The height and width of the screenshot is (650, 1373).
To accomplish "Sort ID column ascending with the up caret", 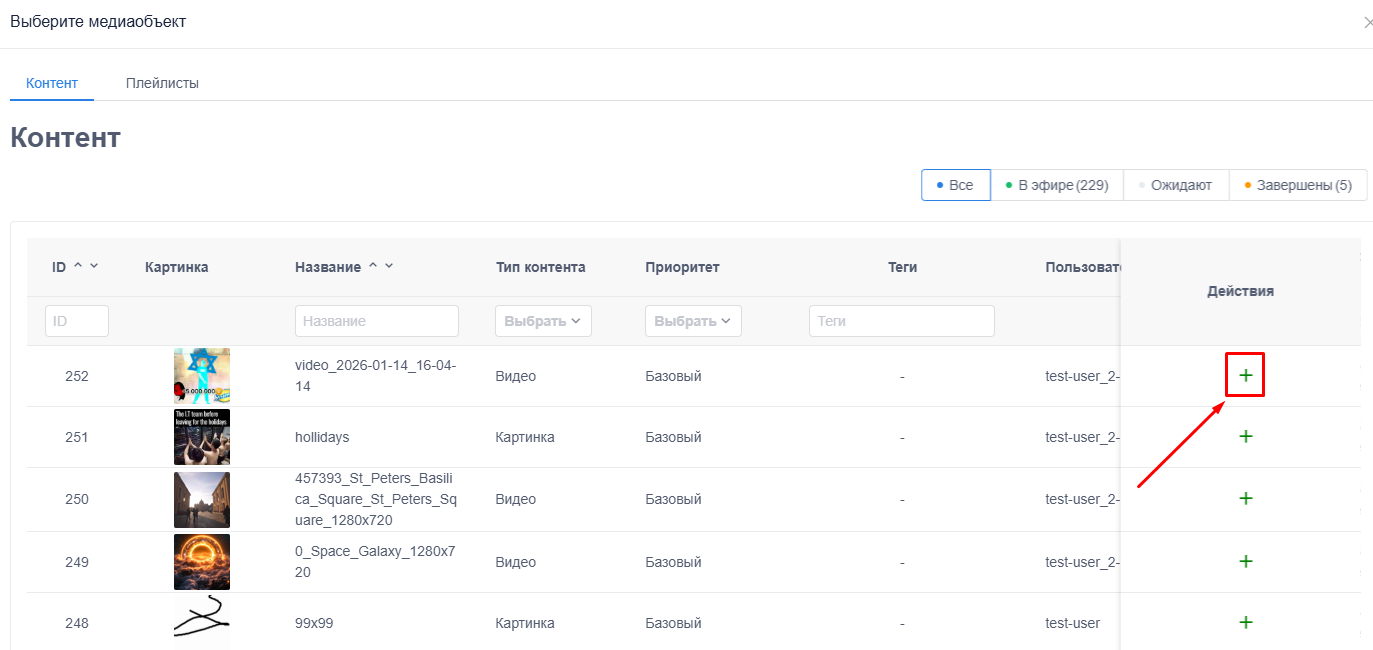I will point(78,266).
